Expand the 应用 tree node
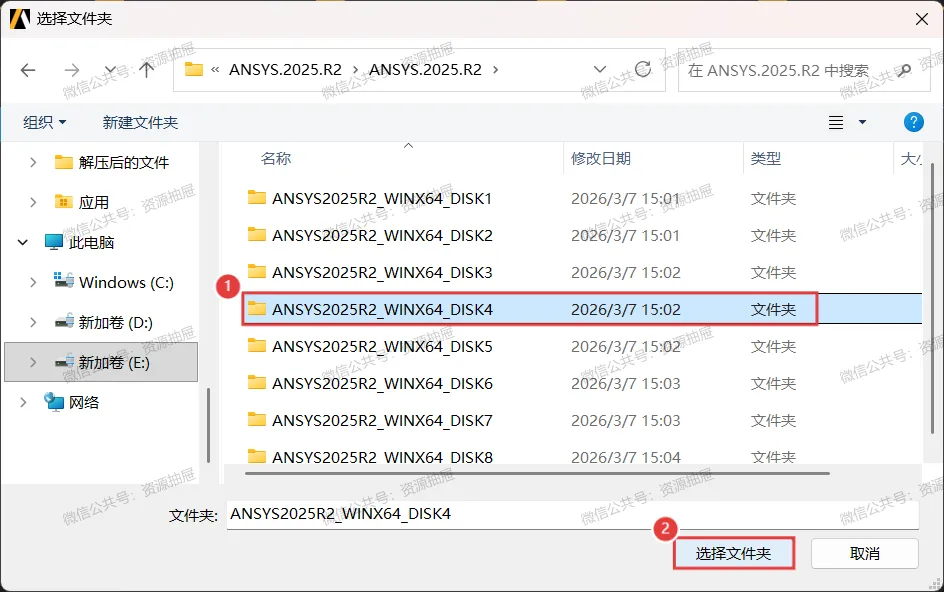This screenshot has height=592, width=944. (x=33, y=202)
